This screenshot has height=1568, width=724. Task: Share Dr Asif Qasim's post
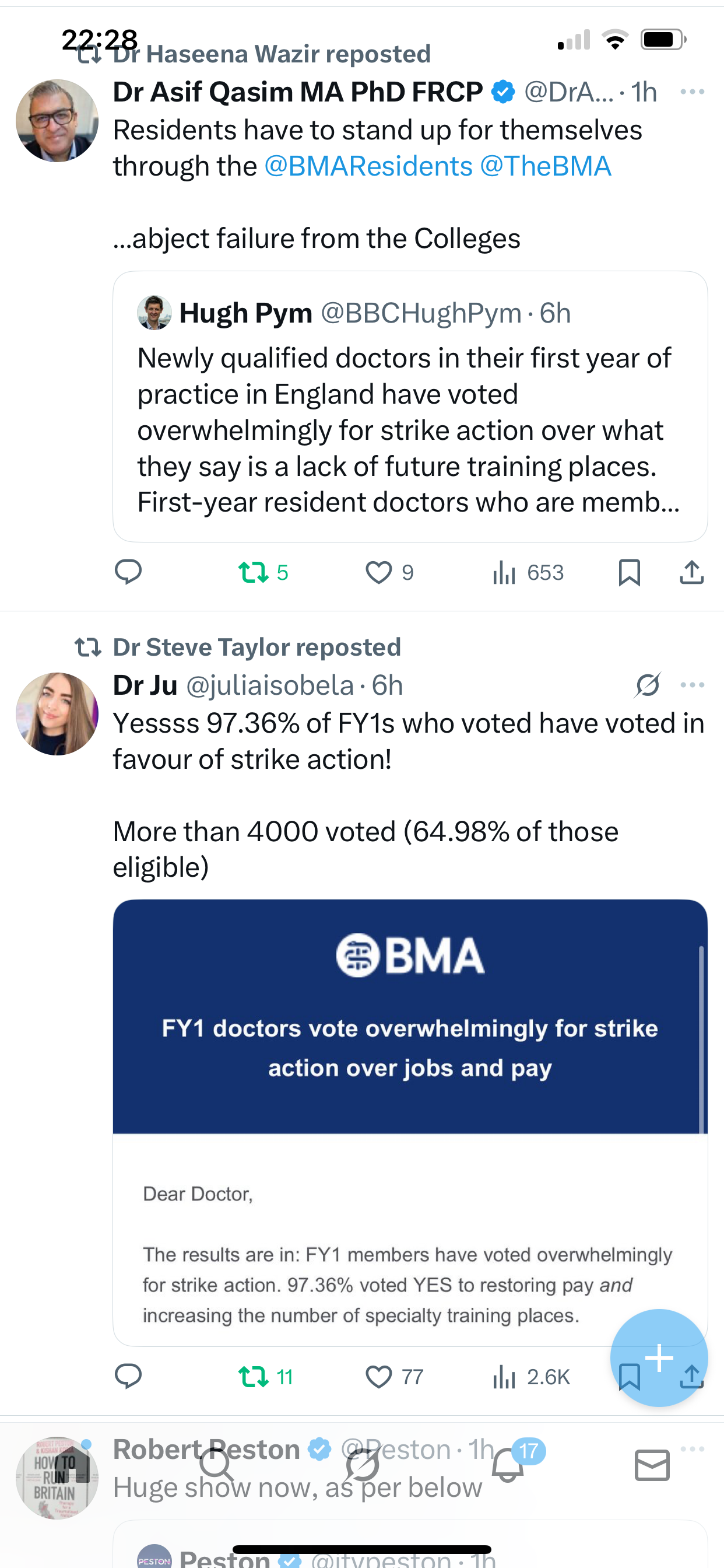[692, 572]
